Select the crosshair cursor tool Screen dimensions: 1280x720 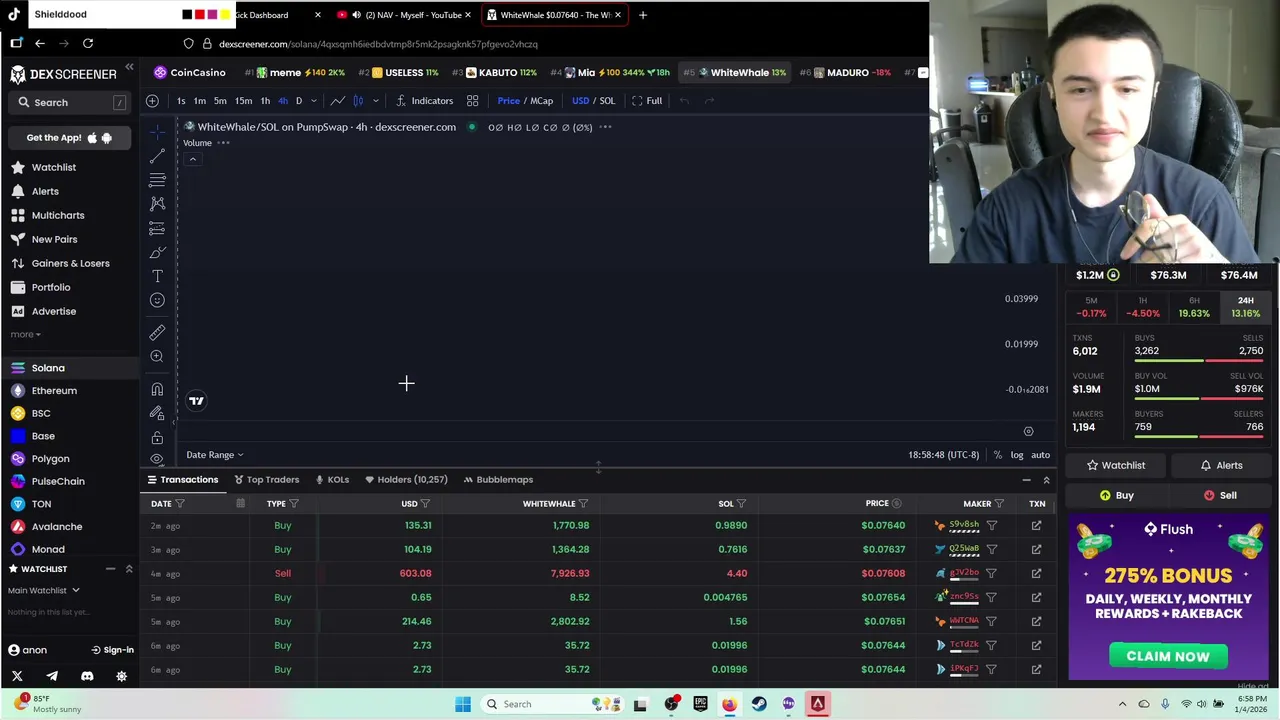click(157, 132)
